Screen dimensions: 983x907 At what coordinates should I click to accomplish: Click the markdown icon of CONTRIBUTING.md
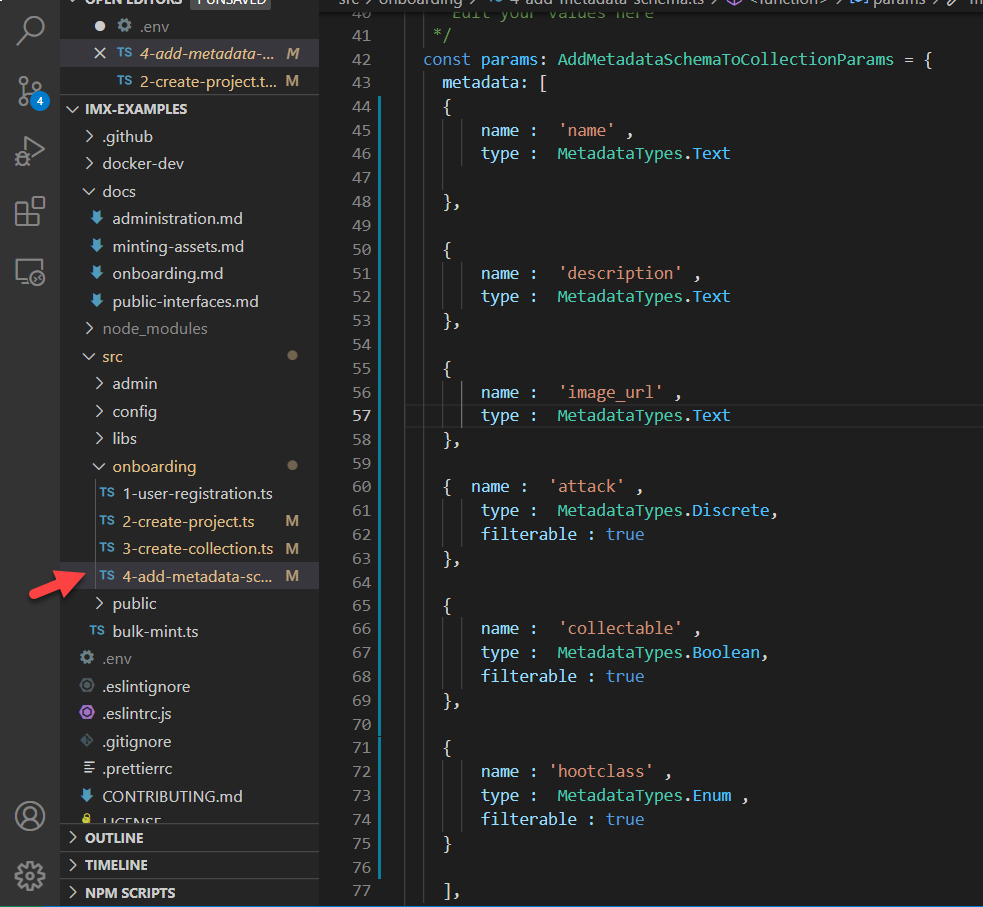tap(87, 795)
